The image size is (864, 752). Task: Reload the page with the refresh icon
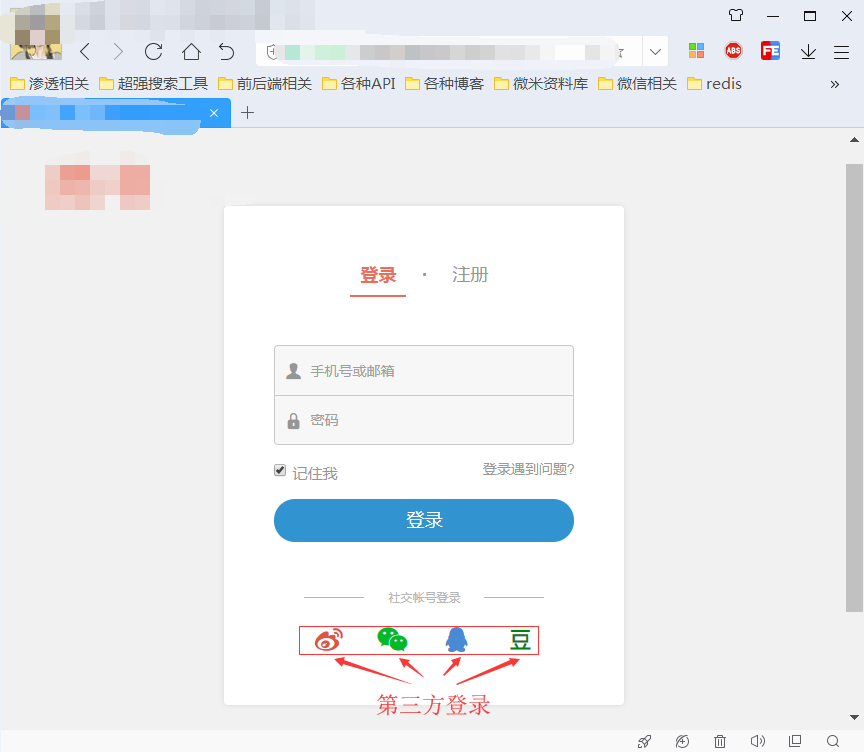[x=154, y=52]
